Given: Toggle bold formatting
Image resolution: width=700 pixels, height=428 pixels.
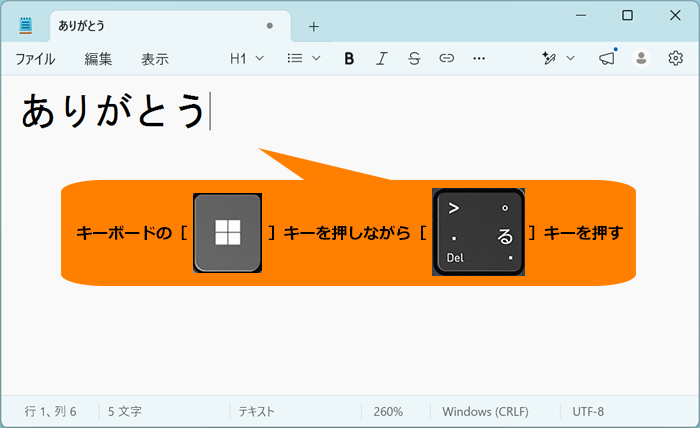Looking at the screenshot, I should pos(349,58).
